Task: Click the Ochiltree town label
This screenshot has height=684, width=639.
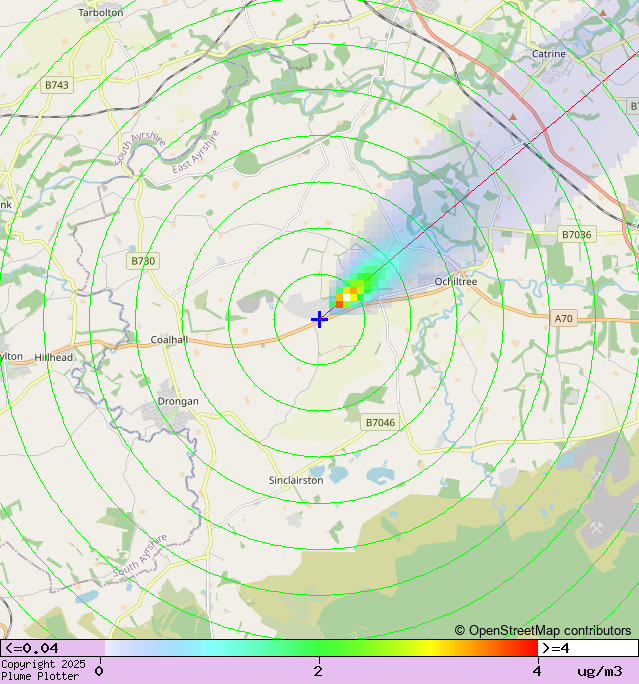Action: [456, 282]
